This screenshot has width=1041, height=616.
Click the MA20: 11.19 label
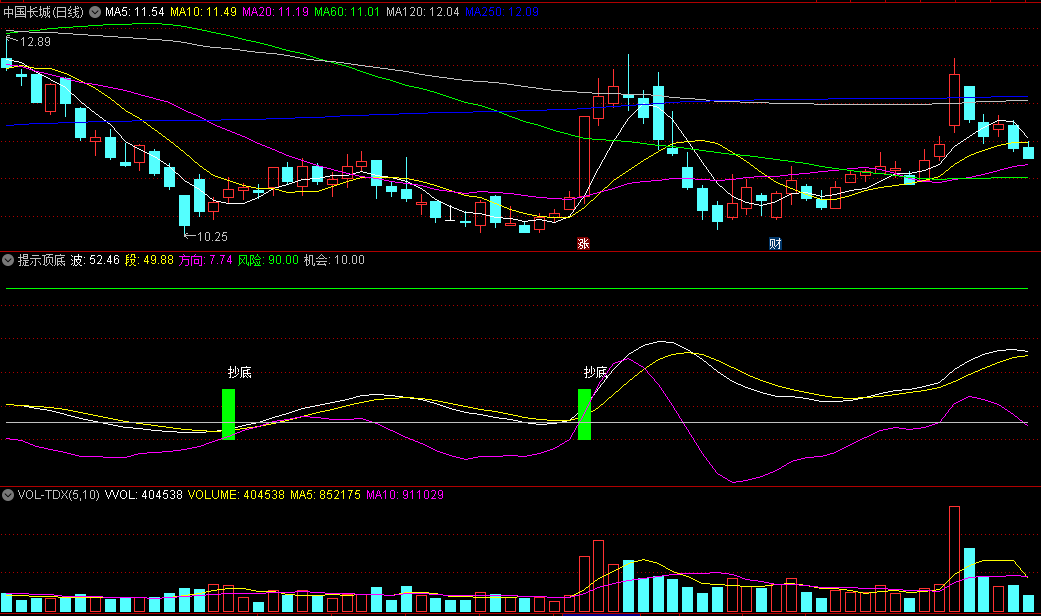click(275, 12)
